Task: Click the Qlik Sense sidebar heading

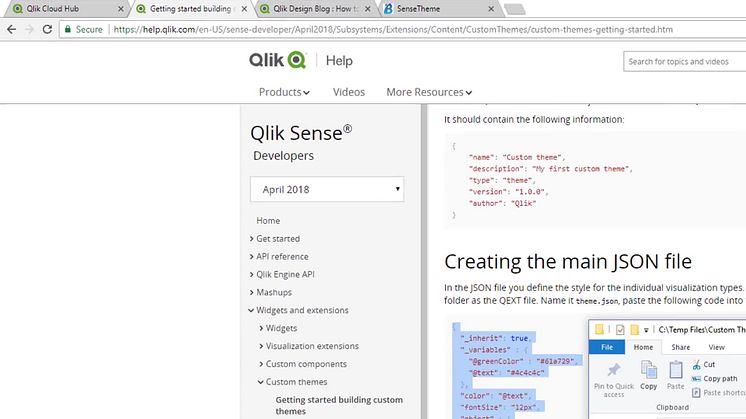Action: click(x=301, y=133)
